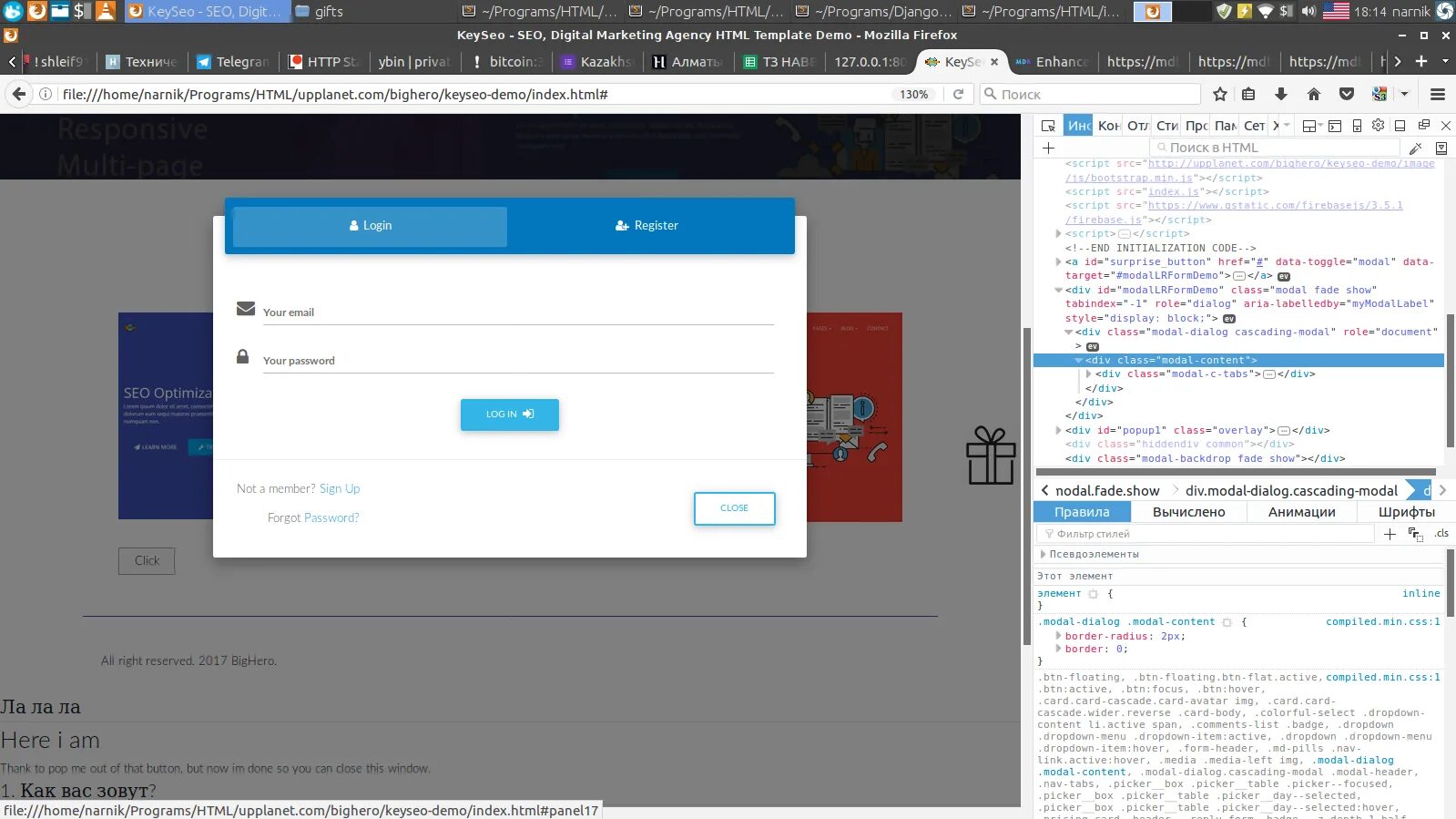The height and width of the screenshot is (819, 1456).
Task: Expand the border-radius property triangle
Action: coord(1058,636)
